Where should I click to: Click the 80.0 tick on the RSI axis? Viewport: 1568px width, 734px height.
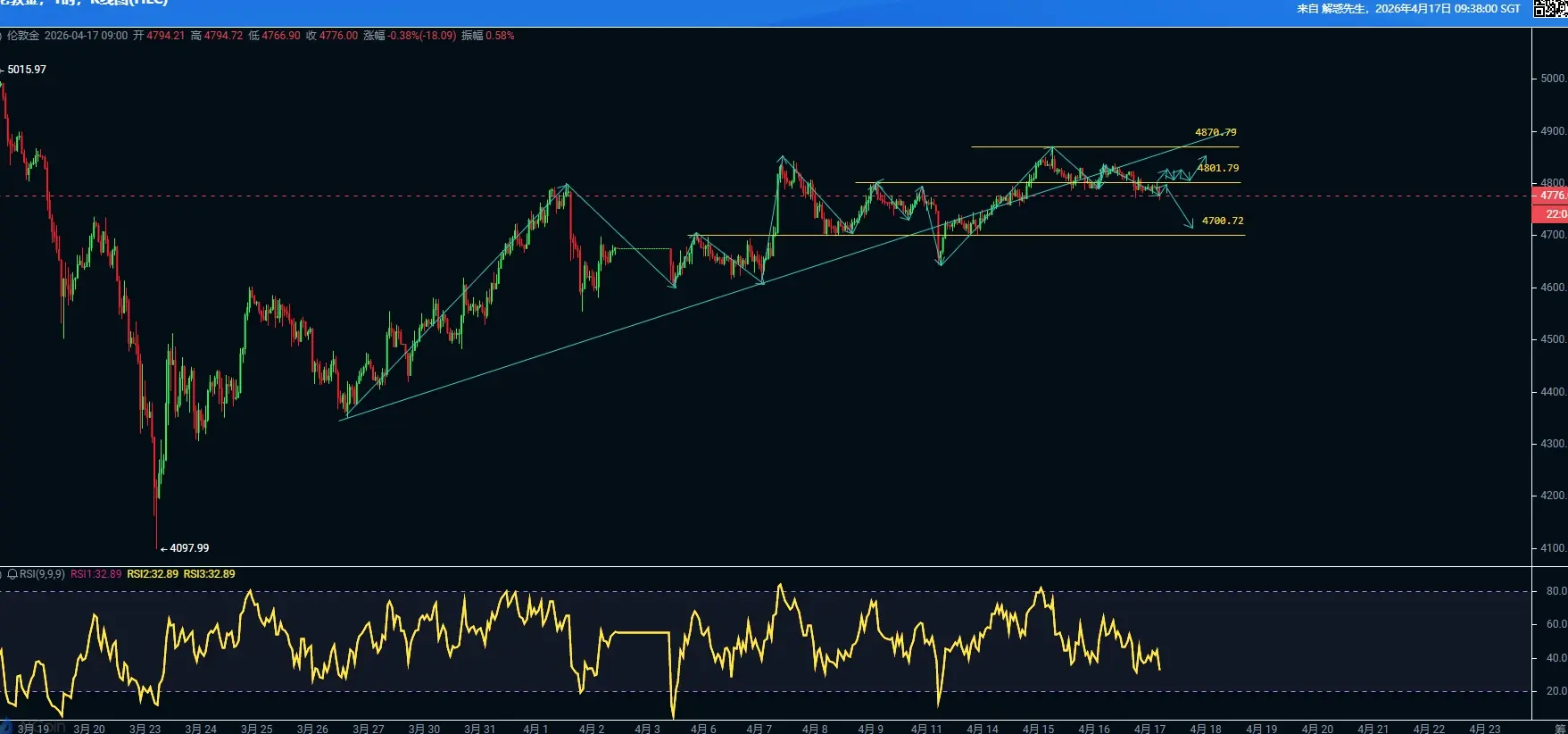(x=1556, y=591)
